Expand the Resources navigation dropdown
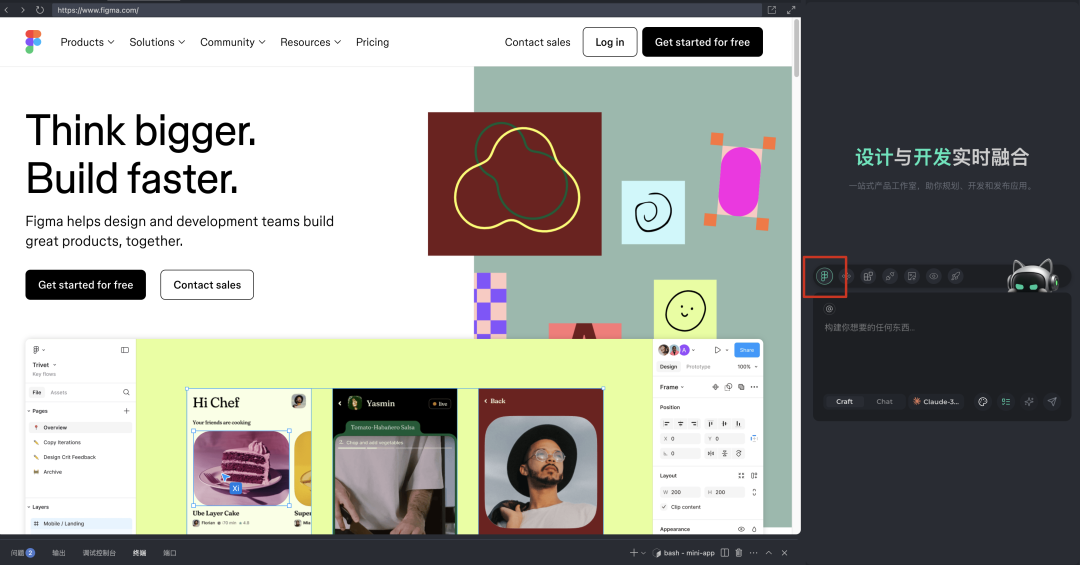This screenshot has width=1080, height=565. 310,42
